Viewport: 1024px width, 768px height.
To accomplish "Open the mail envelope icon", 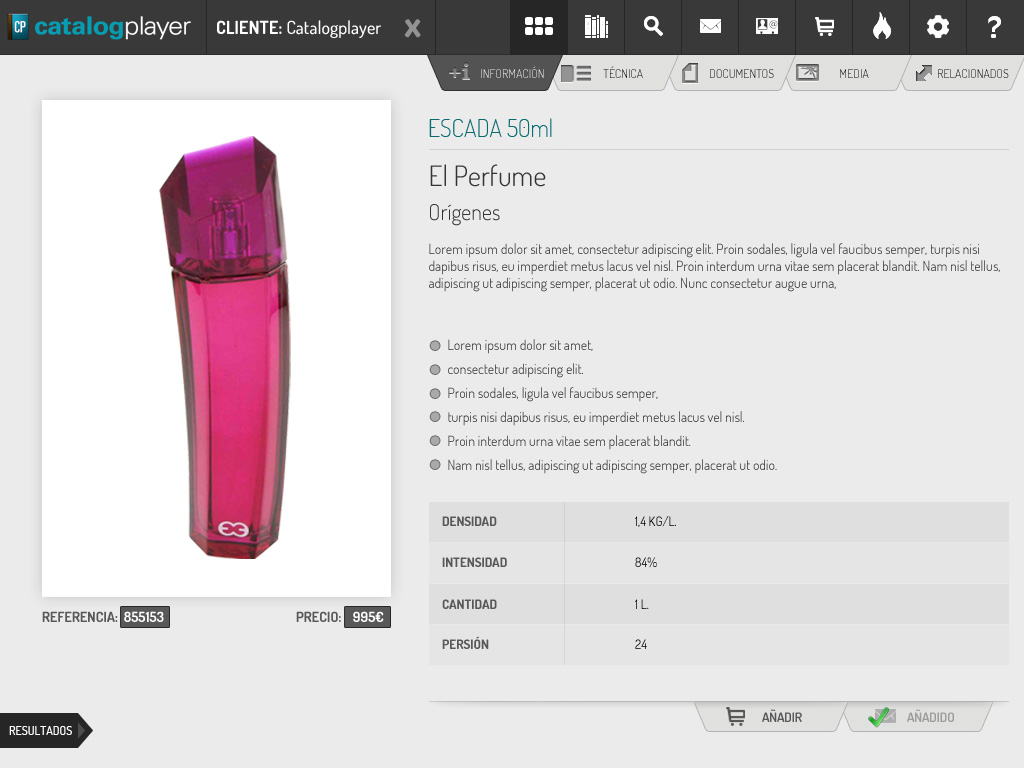I will click(x=710, y=26).
